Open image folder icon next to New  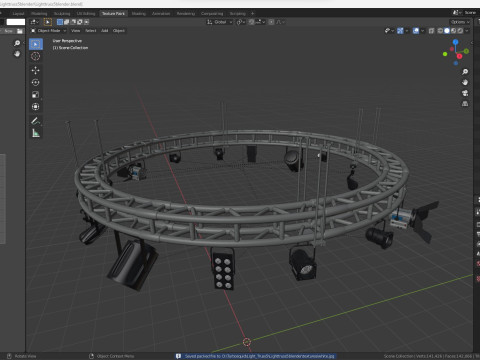[x=20, y=31]
